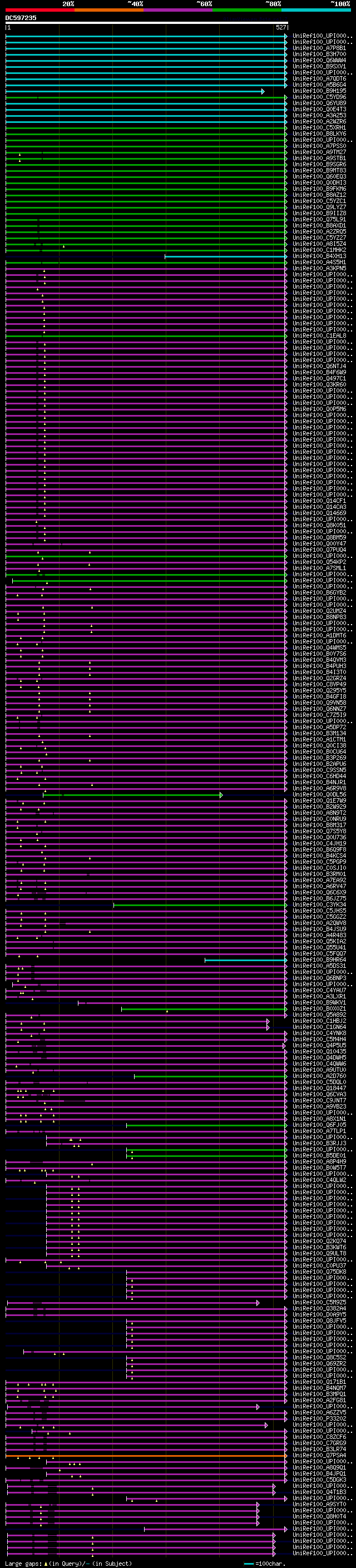Select UniRef100_B0X0Z1
Image resolution: width=356 pixels, height=1568 pixels.
click(x=319, y=1008)
